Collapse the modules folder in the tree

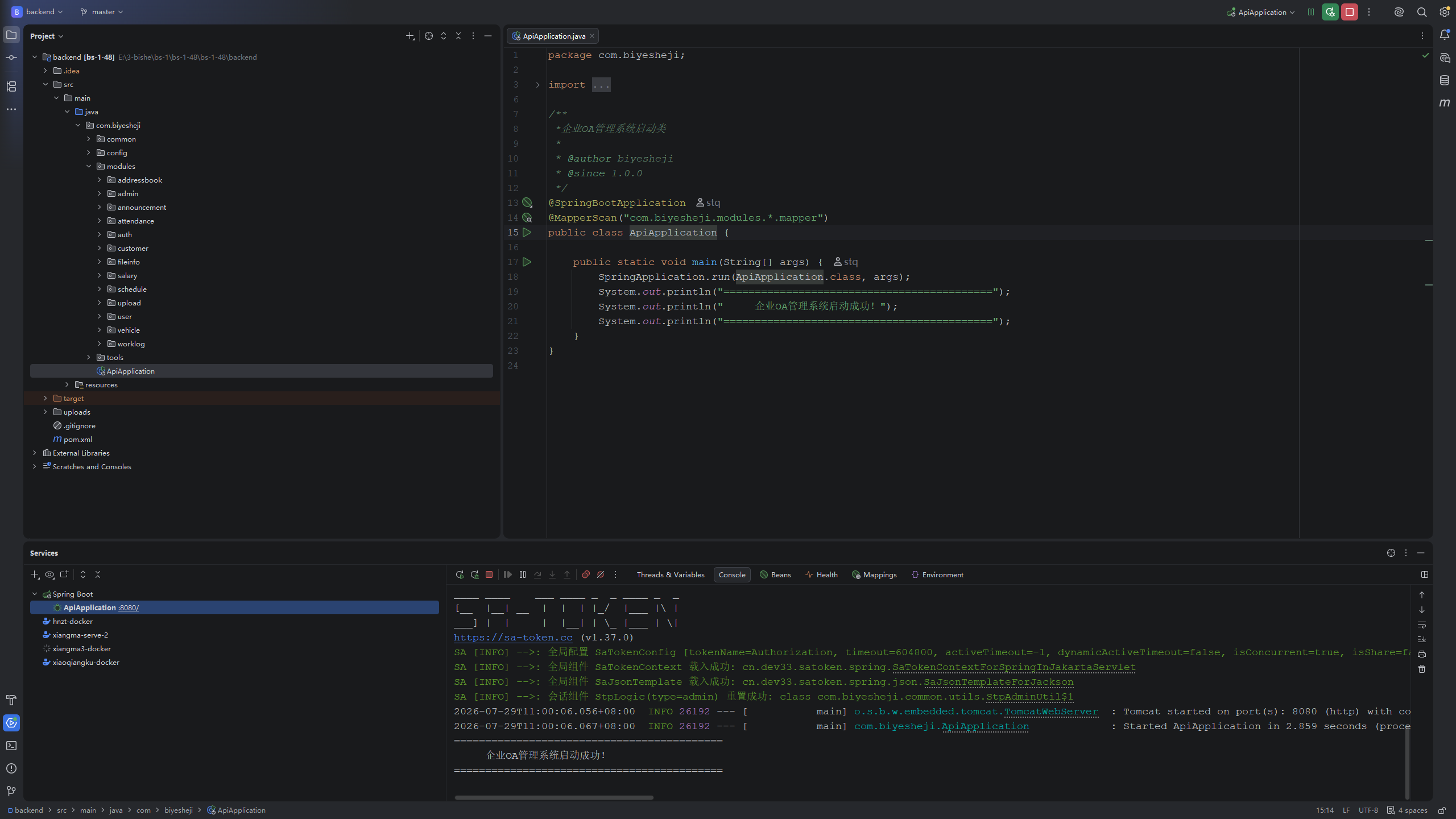(x=89, y=167)
